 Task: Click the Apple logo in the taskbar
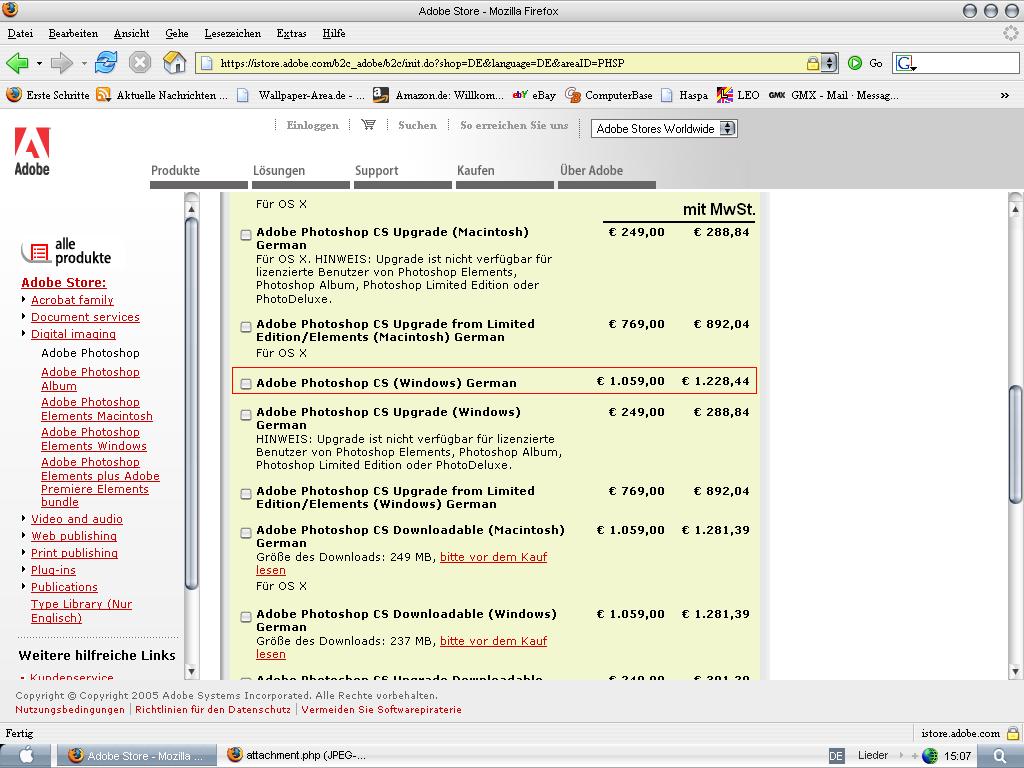tap(26, 755)
